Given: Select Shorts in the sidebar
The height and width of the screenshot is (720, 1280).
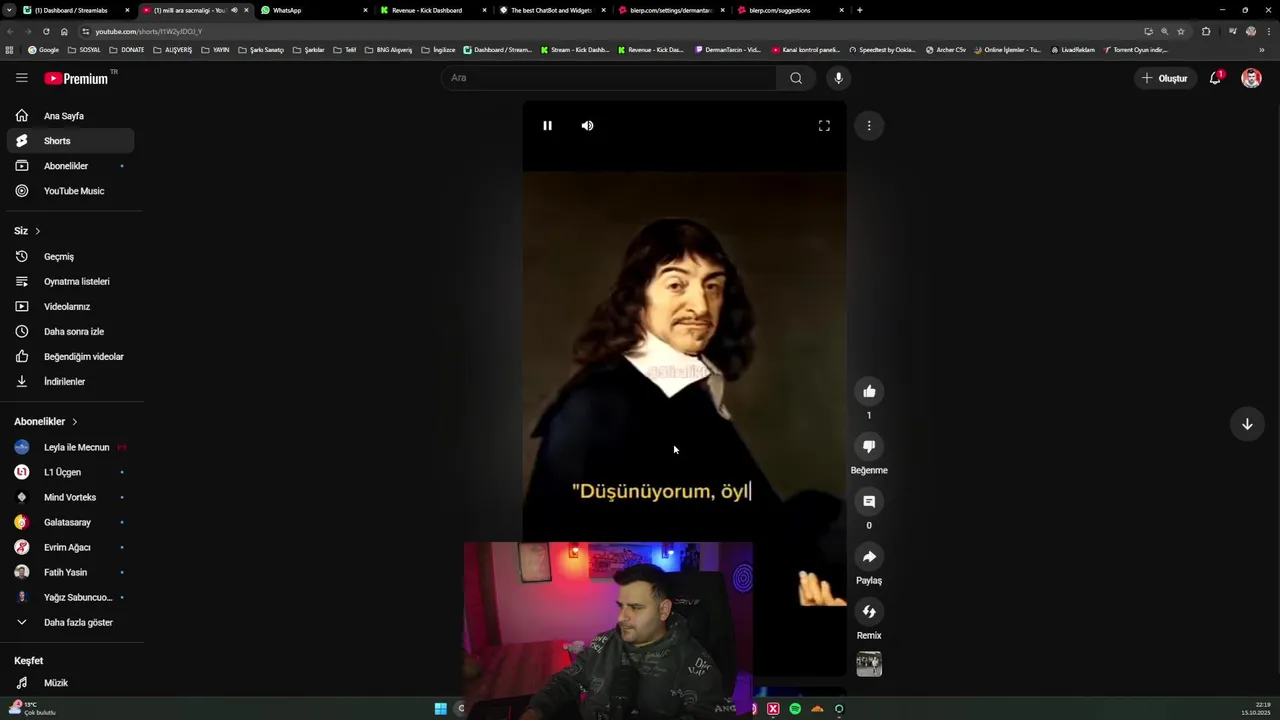Looking at the screenshot, I should pyautogui.click(x=70, y=141).
